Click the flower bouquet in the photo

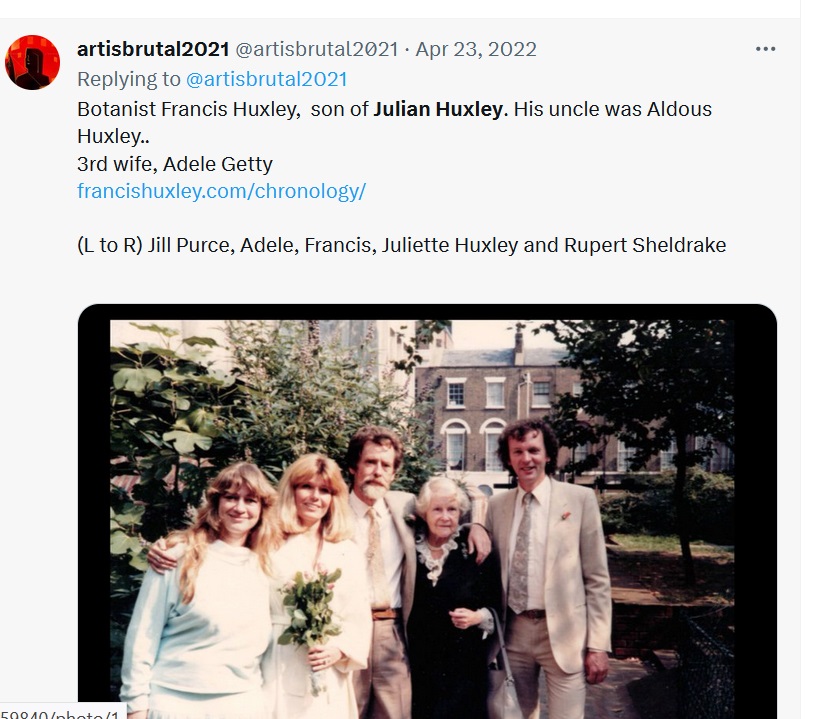pyautogui.click(x=310, y=607)
